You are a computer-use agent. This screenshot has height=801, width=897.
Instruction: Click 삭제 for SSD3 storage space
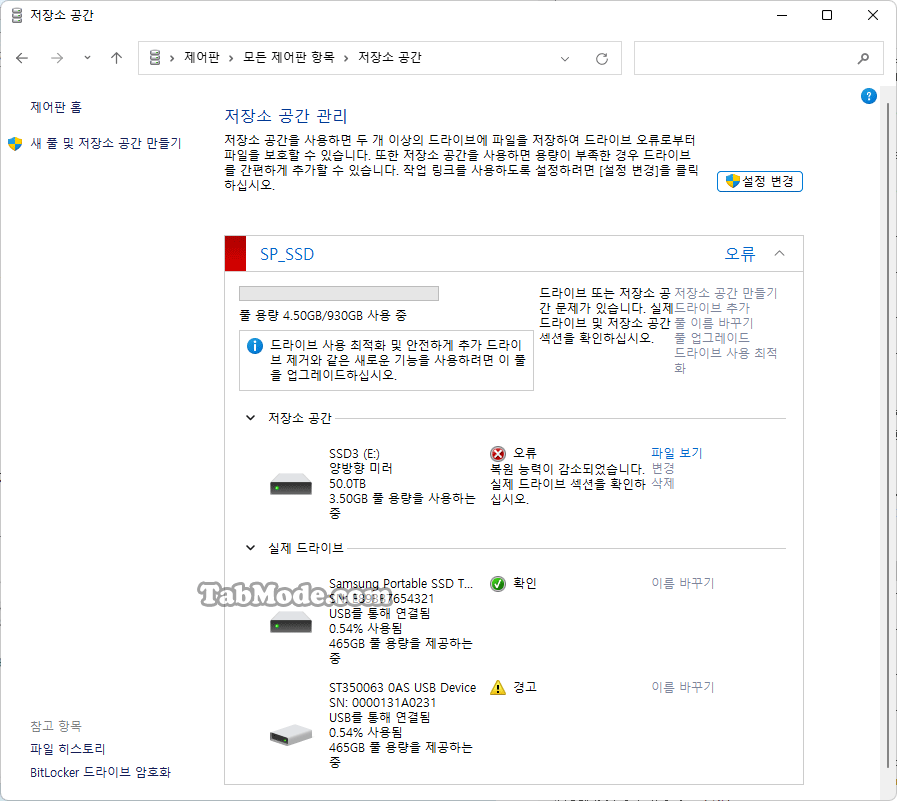click(663, 483)
